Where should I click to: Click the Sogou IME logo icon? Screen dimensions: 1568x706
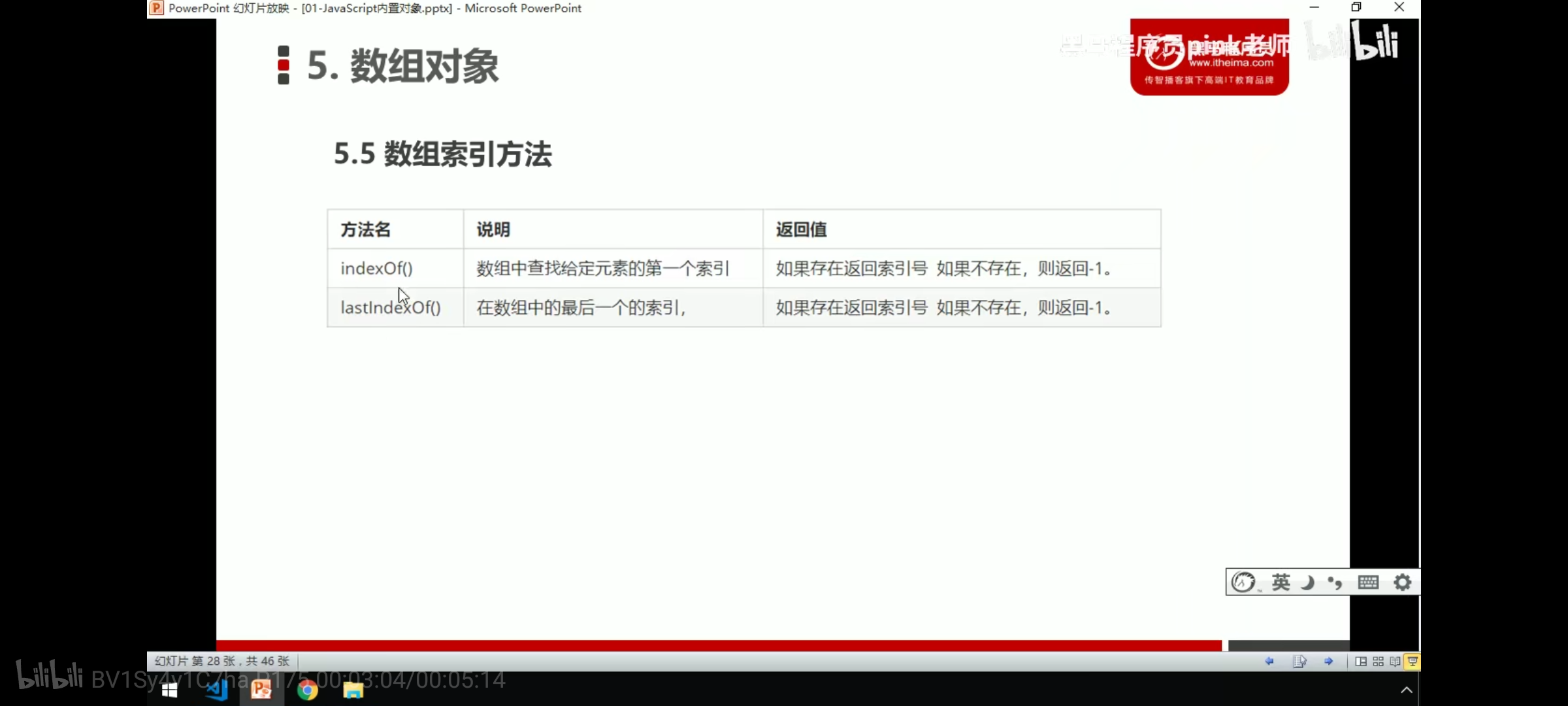click(x=1243, y=582)
